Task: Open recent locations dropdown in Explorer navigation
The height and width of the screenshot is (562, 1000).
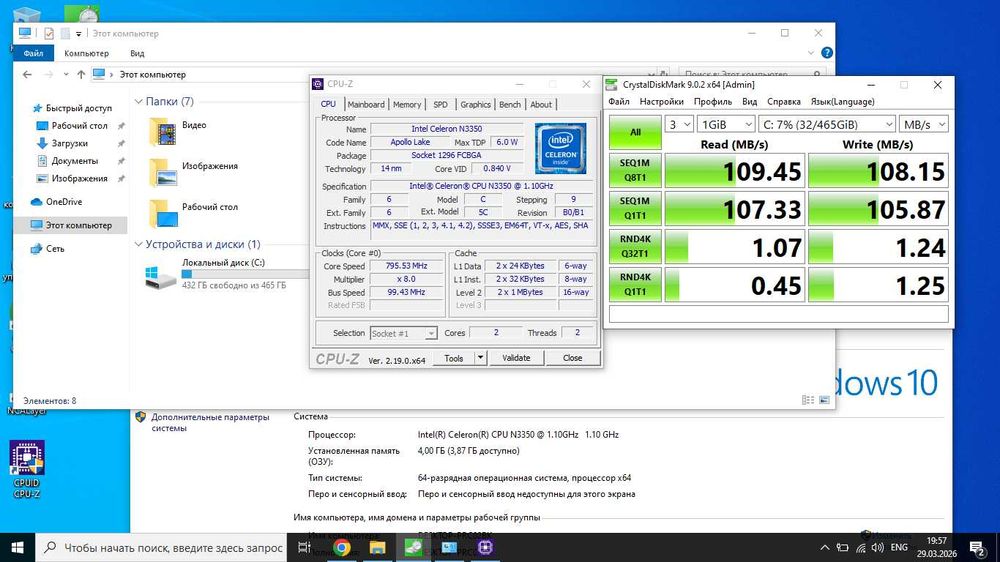Action: tap(66, 75)
